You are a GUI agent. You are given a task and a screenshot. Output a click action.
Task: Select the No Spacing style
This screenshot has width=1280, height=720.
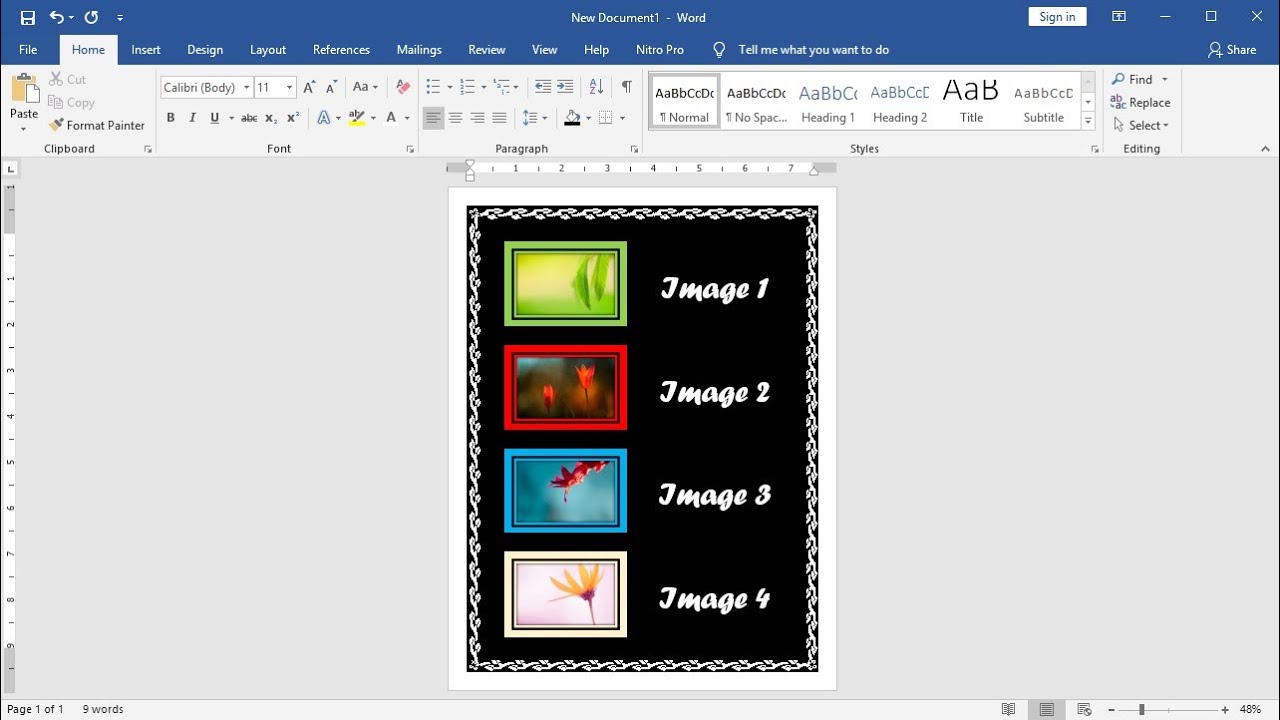[x=756, y=101]
